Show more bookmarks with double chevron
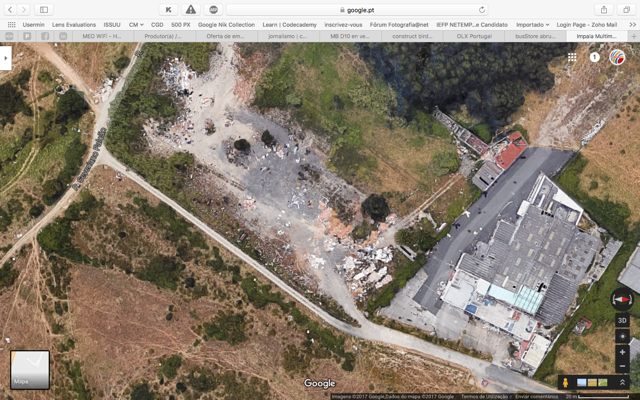640x400 pixels. (632, 24)
